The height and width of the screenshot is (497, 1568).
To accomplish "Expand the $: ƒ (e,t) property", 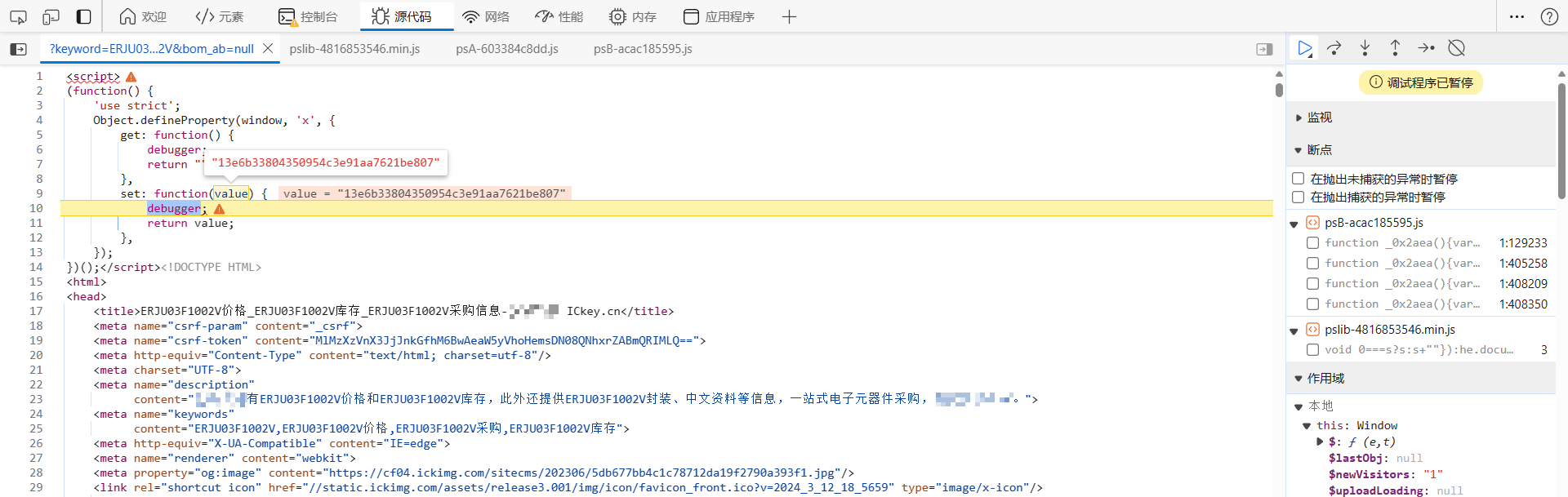I will tap(1320, 442).
